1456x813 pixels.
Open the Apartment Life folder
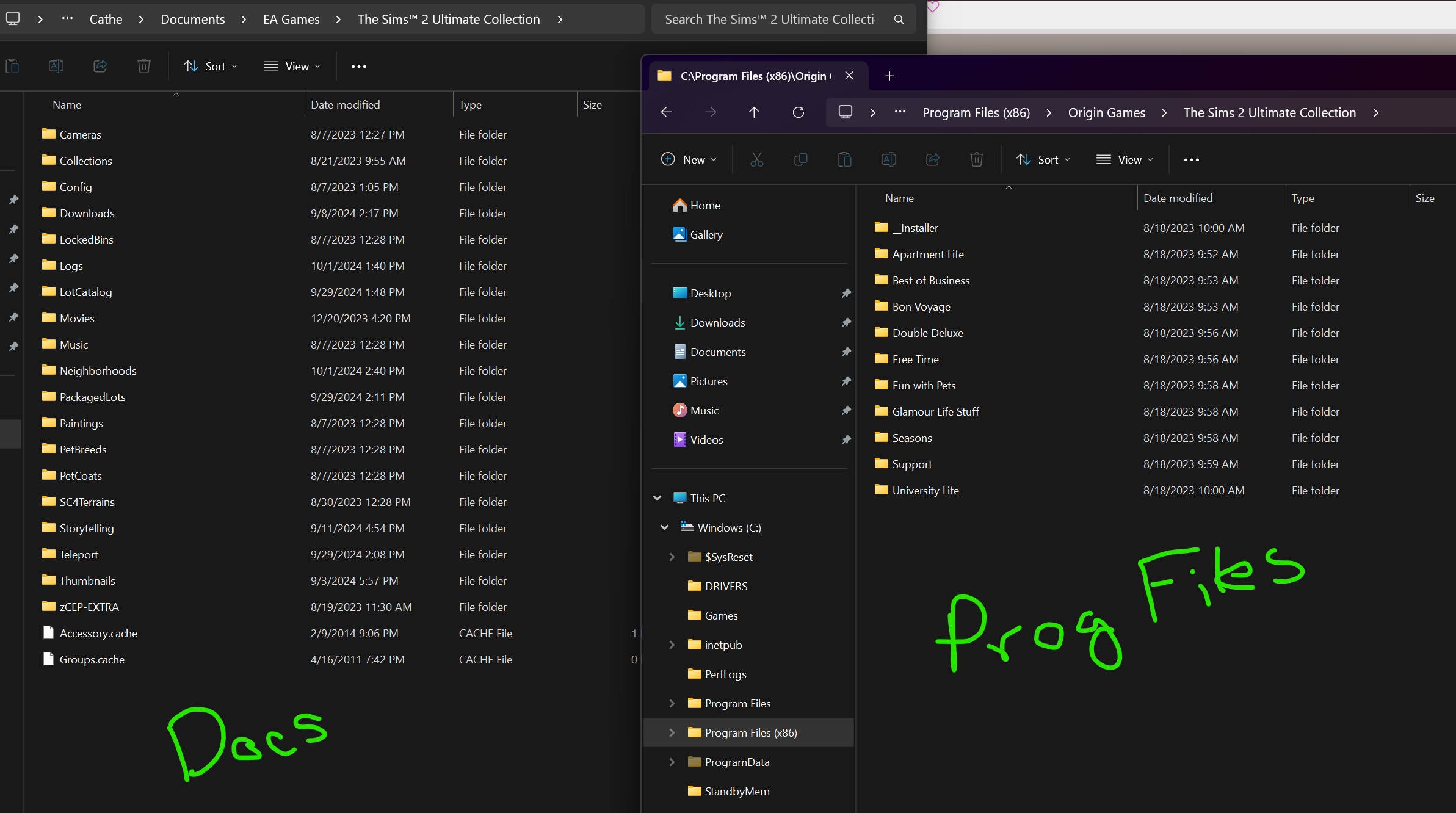(927, 254)
